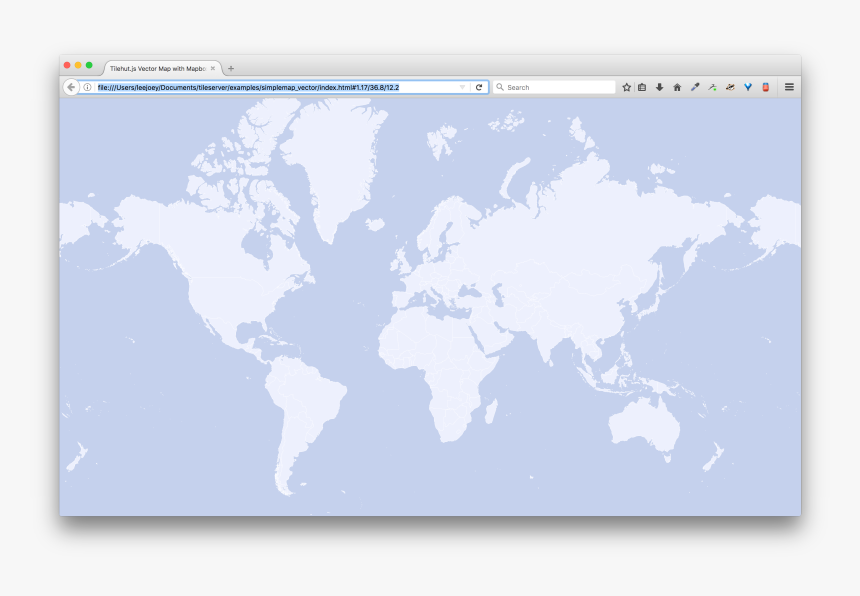Click the extension icon right of the green-dot icon
This screenshot has height=596, width=860.
[x=730, y=87]
